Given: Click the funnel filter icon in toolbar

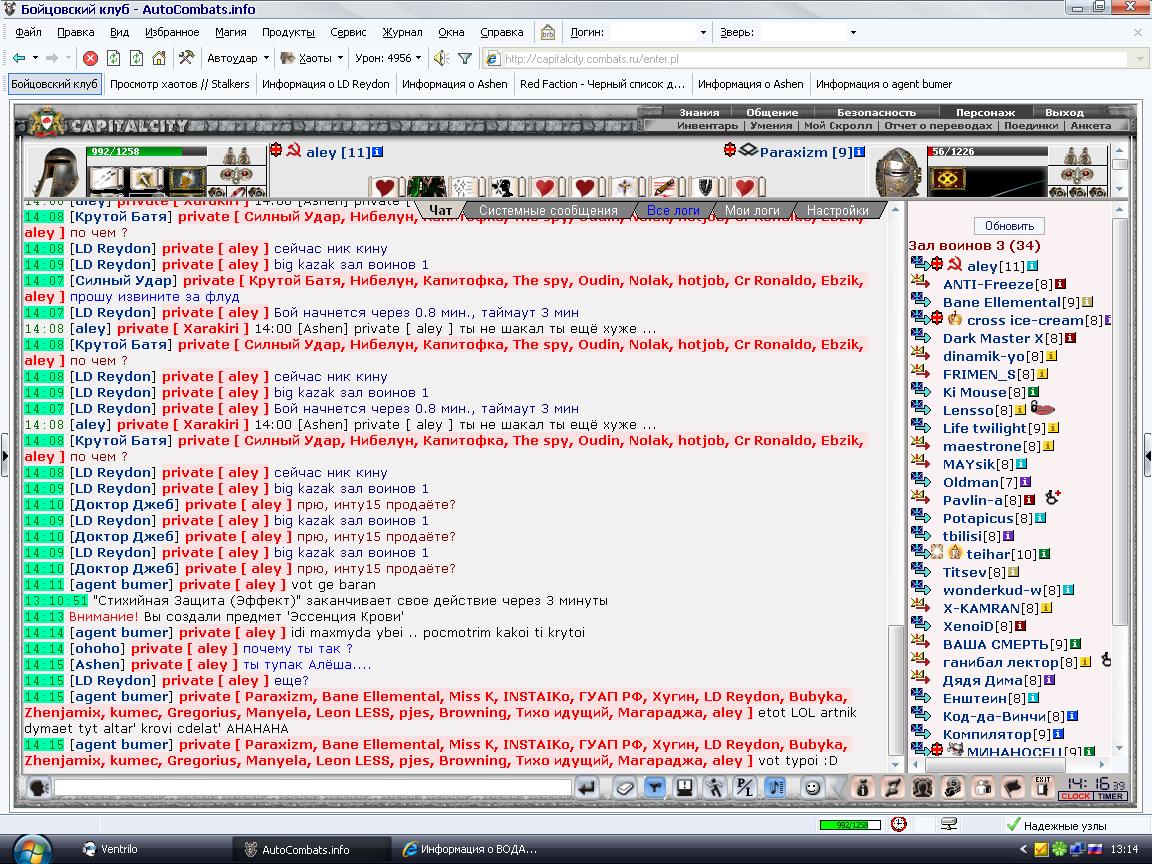Looking at the screenshot, I should pyautogui.click(x=465, y=58).
